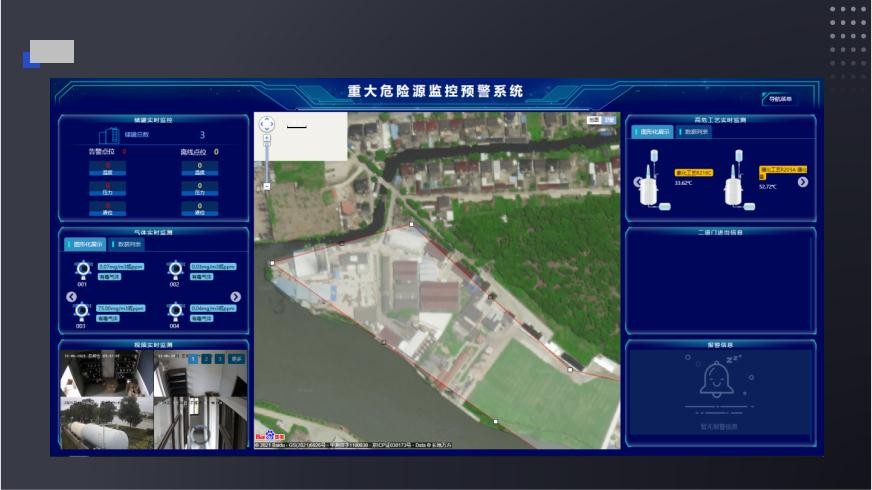This screenshot has width=872, height=490.
Task: Click the Baidu logo on the map
Action: pos(270,436)
